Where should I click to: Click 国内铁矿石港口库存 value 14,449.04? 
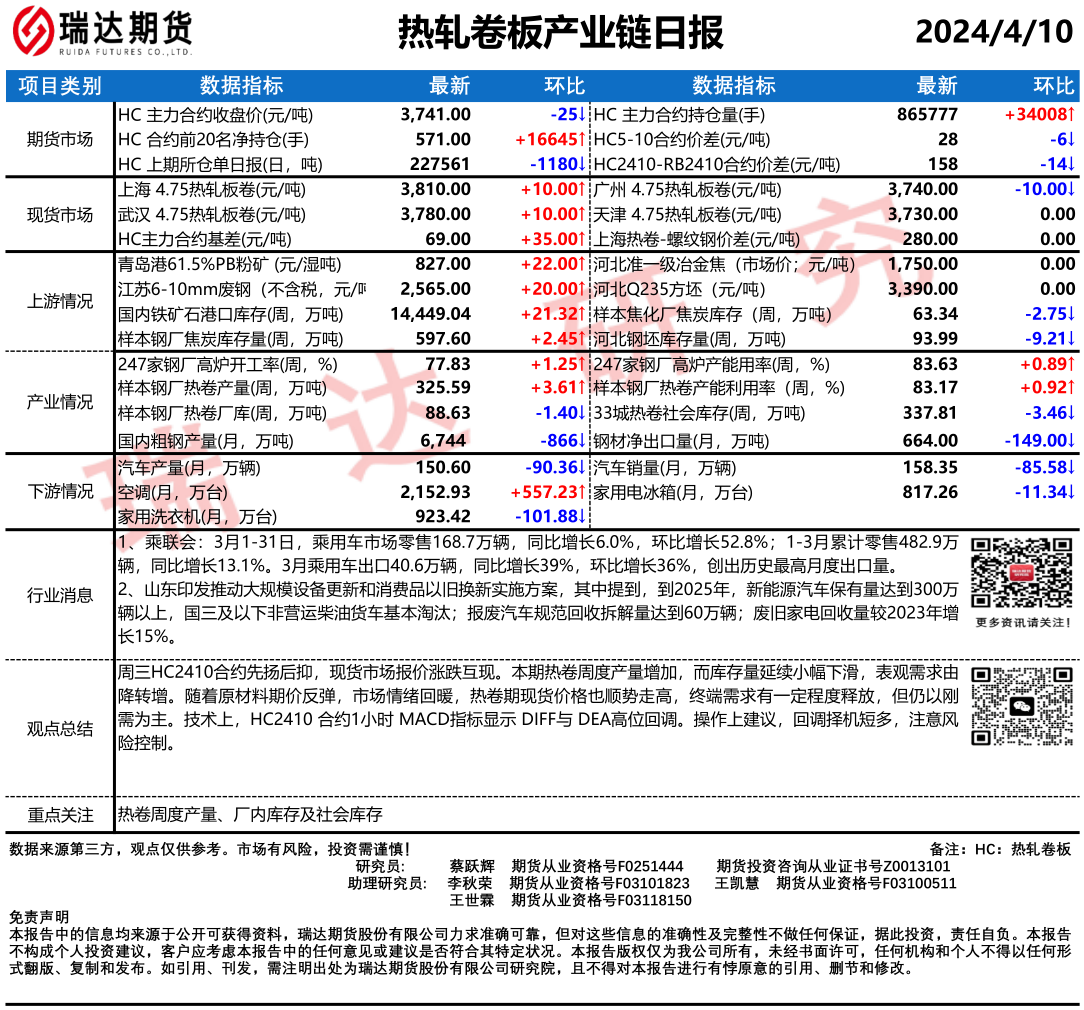[x=430, y=314]
